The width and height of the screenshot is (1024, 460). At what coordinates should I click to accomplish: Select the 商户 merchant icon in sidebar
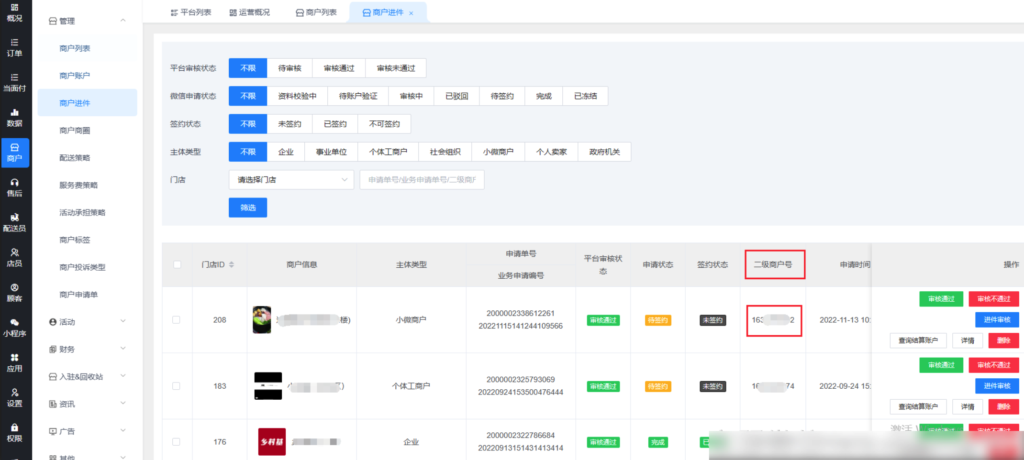[x=14, y=152]
